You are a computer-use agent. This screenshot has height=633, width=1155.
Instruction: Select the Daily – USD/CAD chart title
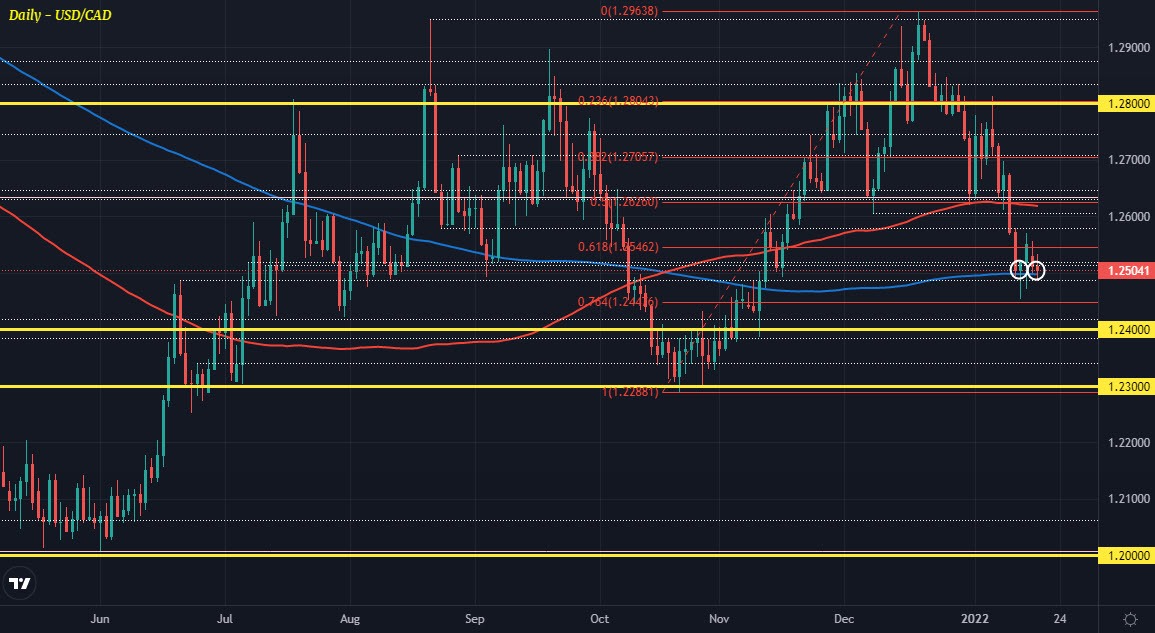coord(60,15)
